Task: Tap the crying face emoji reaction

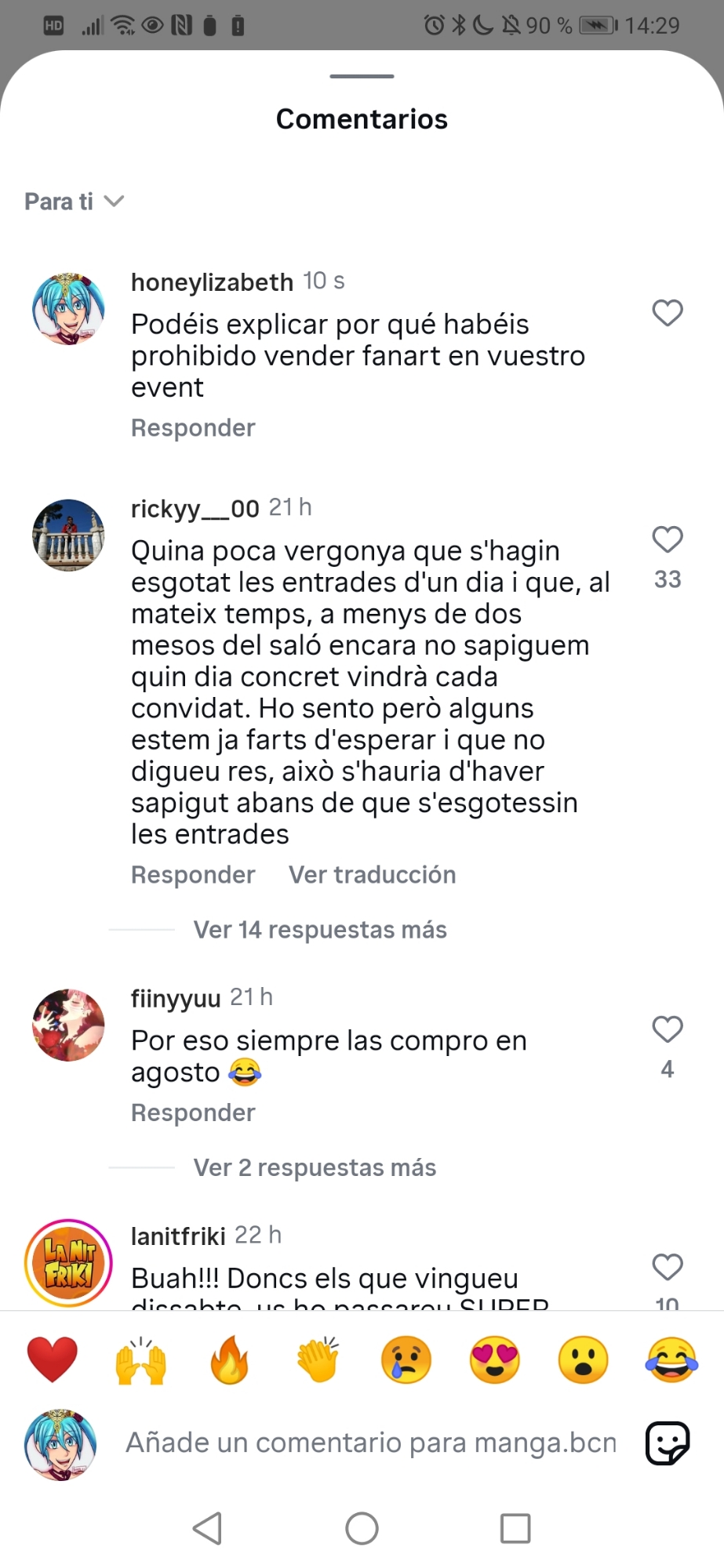Action: [x=406, y=1359]
